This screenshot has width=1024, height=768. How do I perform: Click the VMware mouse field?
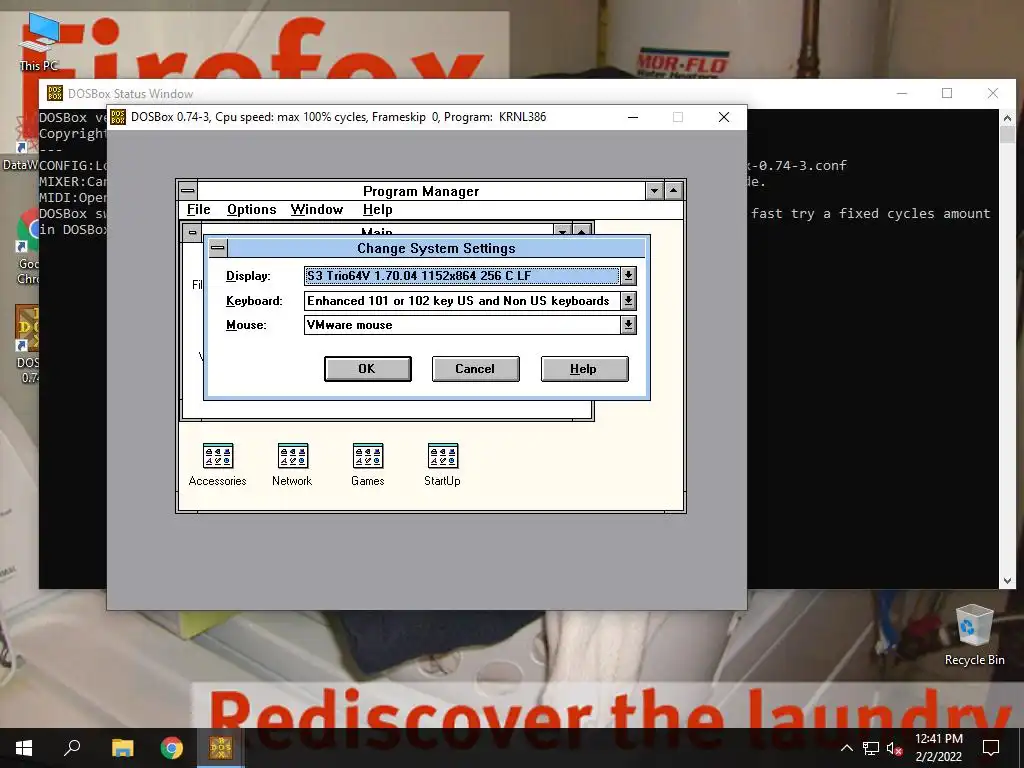462,325
